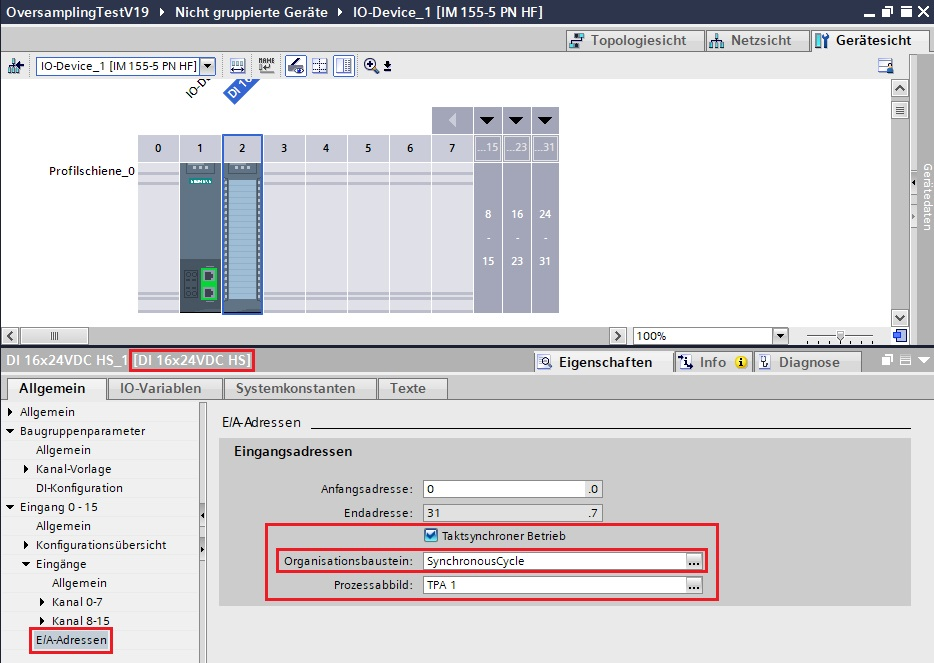Image resolution: width=934 pixels, height=663 pixels.
Task: Collapse the inspector window arrow
Action: 924,360
